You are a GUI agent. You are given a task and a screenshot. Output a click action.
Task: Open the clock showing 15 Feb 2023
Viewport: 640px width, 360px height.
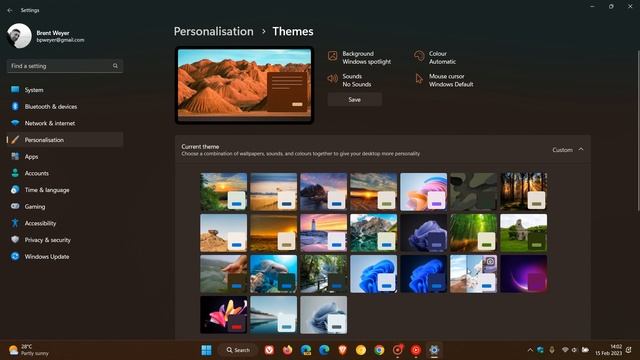608,350
